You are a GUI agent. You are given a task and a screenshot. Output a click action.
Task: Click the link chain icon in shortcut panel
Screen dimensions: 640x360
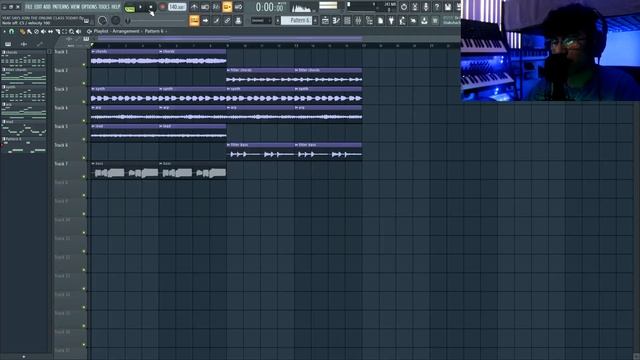click(x=227, y=20)
